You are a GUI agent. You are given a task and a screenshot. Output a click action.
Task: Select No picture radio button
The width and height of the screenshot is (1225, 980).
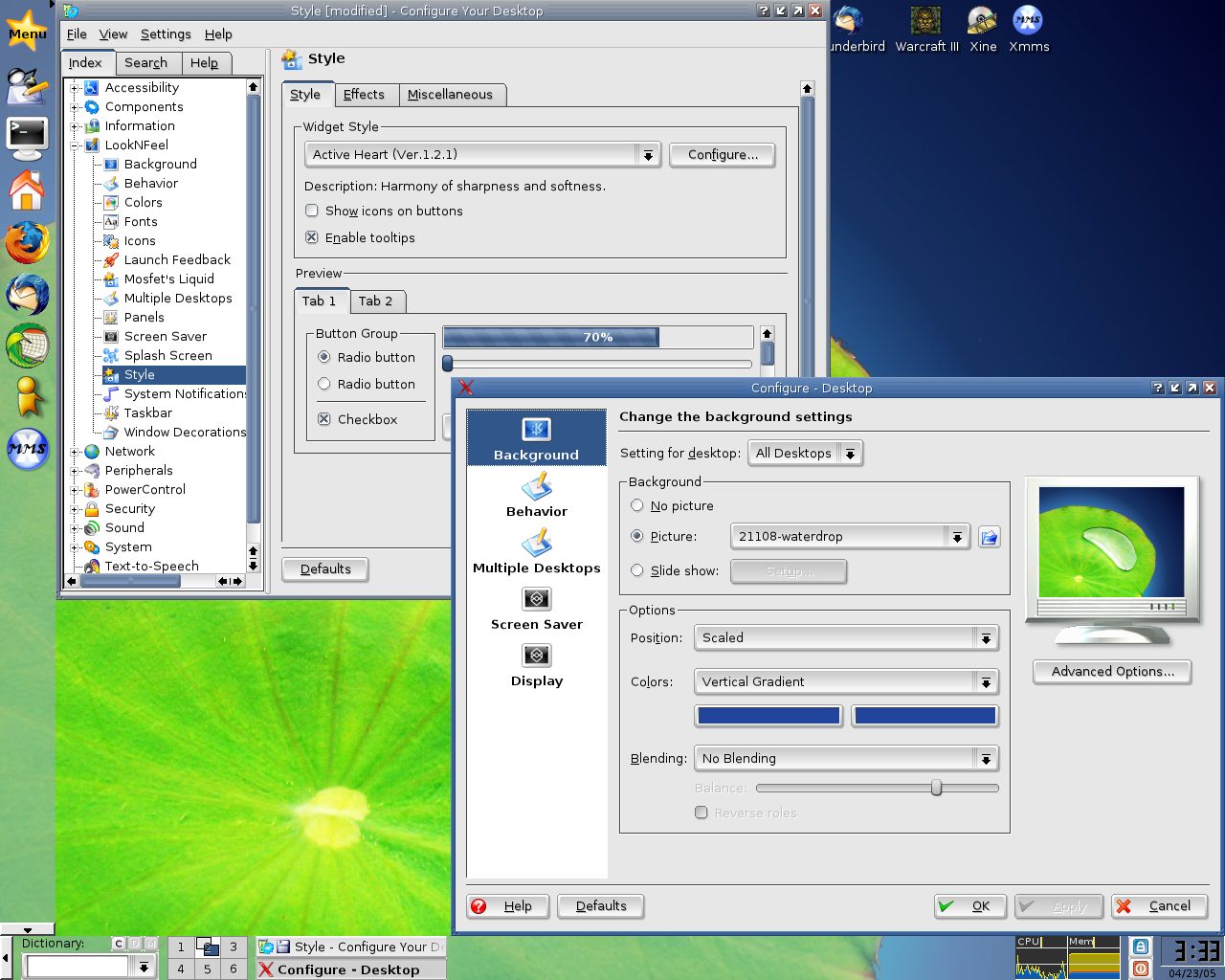click(636, 505)
